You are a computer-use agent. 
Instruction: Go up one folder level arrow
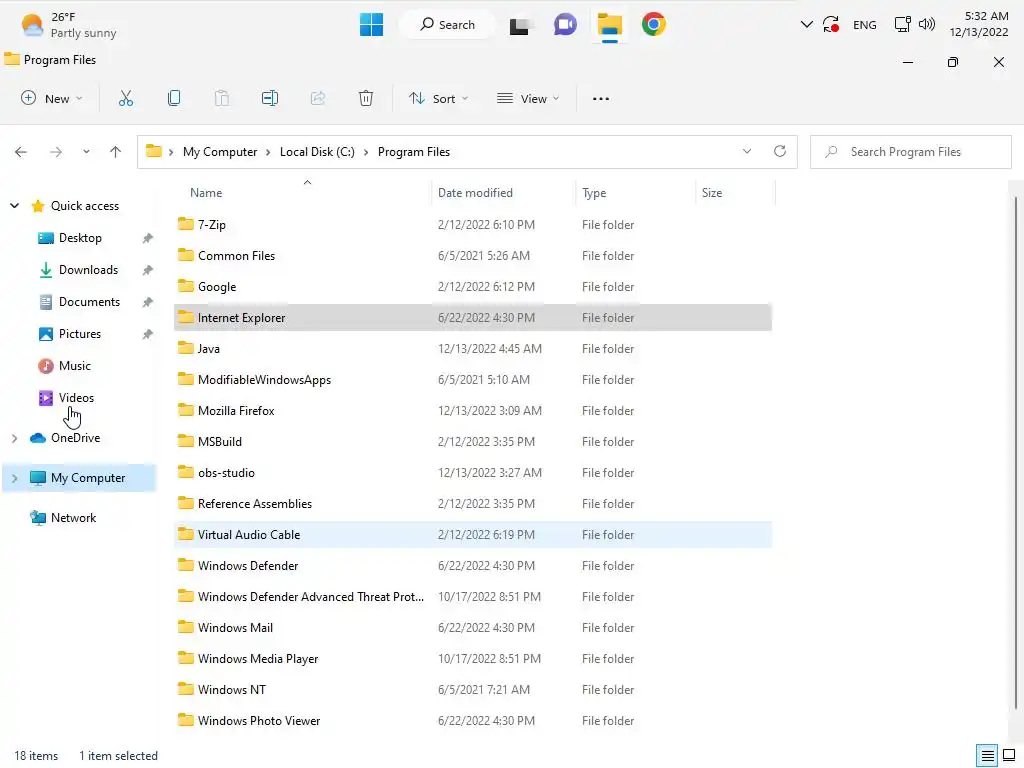pyautogui.click(x=116, y=152)
